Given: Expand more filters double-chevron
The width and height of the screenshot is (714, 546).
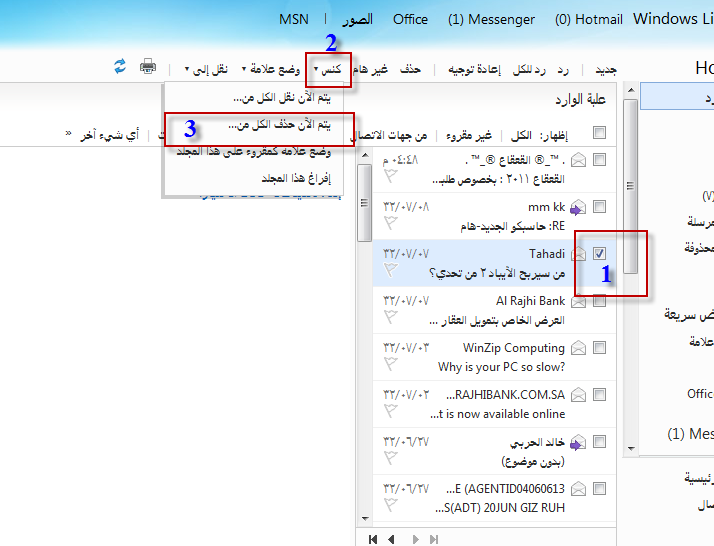Looking at the screenshot, I should (68, 133).
